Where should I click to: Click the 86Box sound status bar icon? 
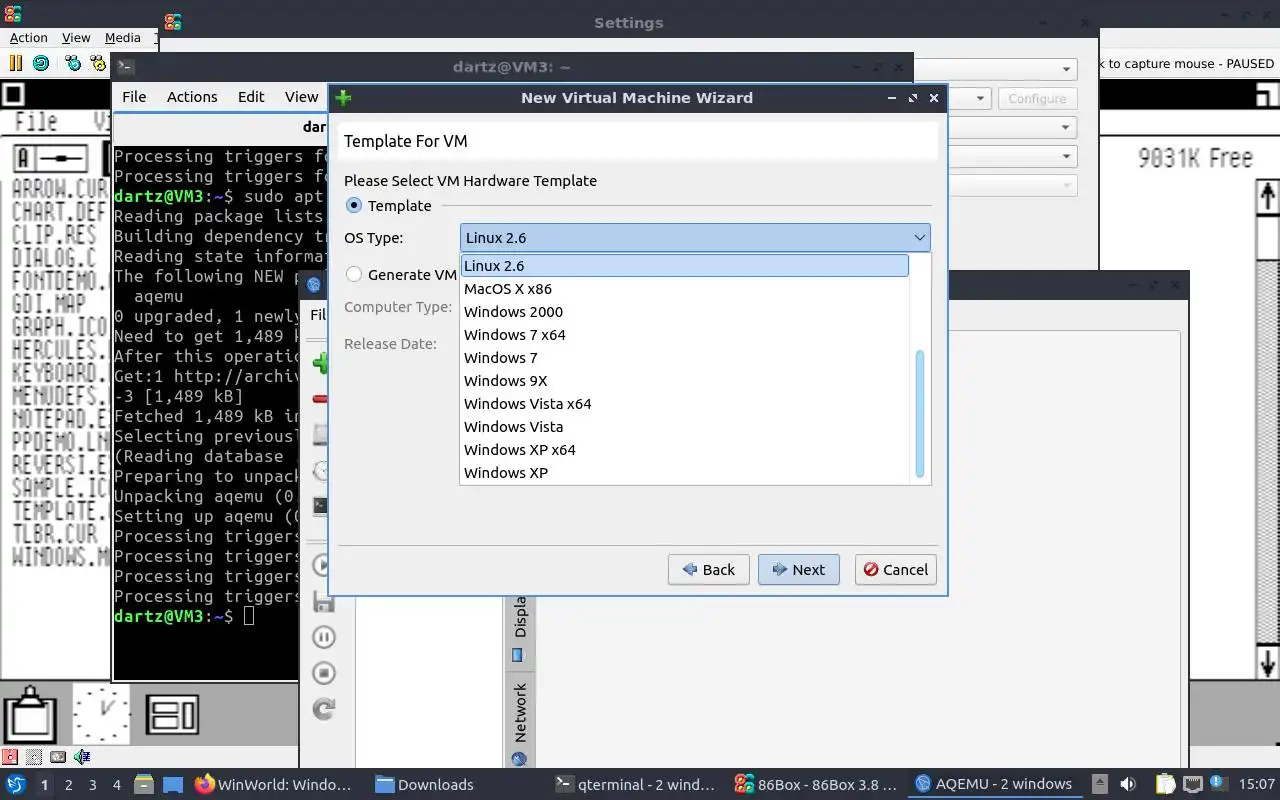coord(82,757)
